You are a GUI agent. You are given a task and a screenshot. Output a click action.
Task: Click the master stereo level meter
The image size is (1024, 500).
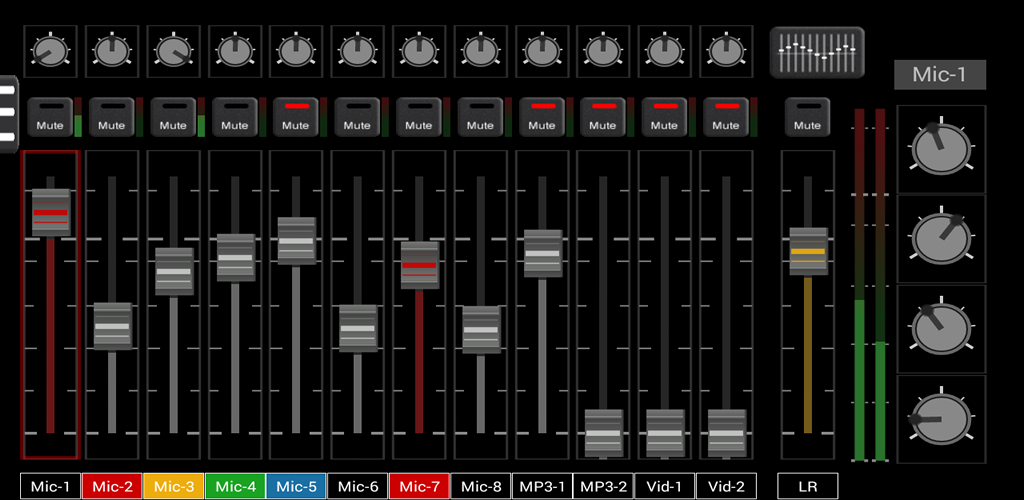[x=870, y=285]
